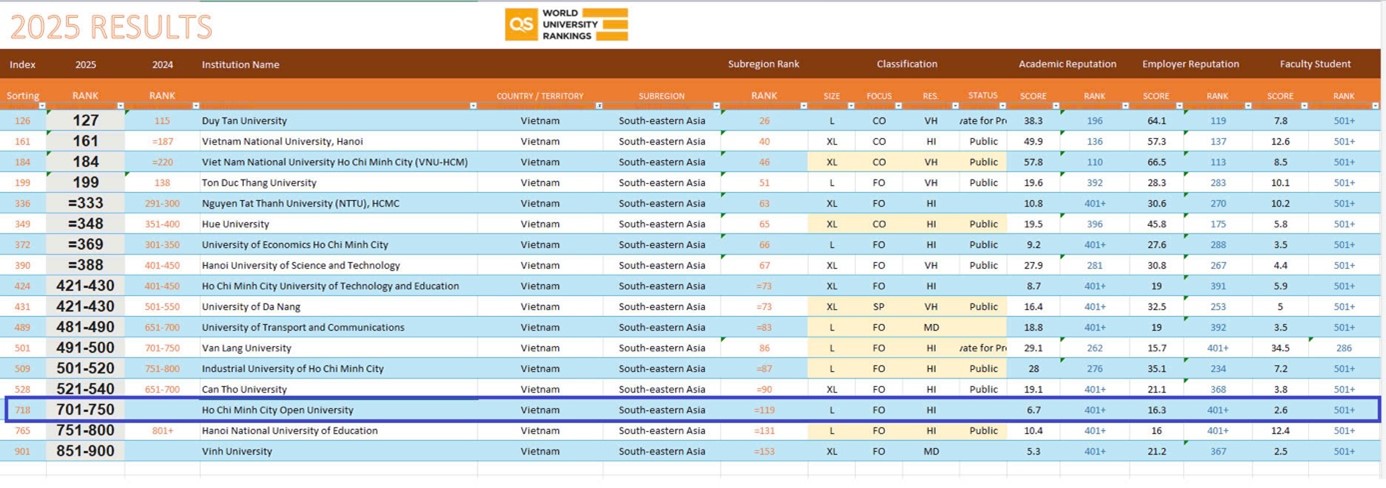Open the COUNTRY / TERRITORY filter dropdown
The image size is (1386, 488).
click(x=597, y=105)
